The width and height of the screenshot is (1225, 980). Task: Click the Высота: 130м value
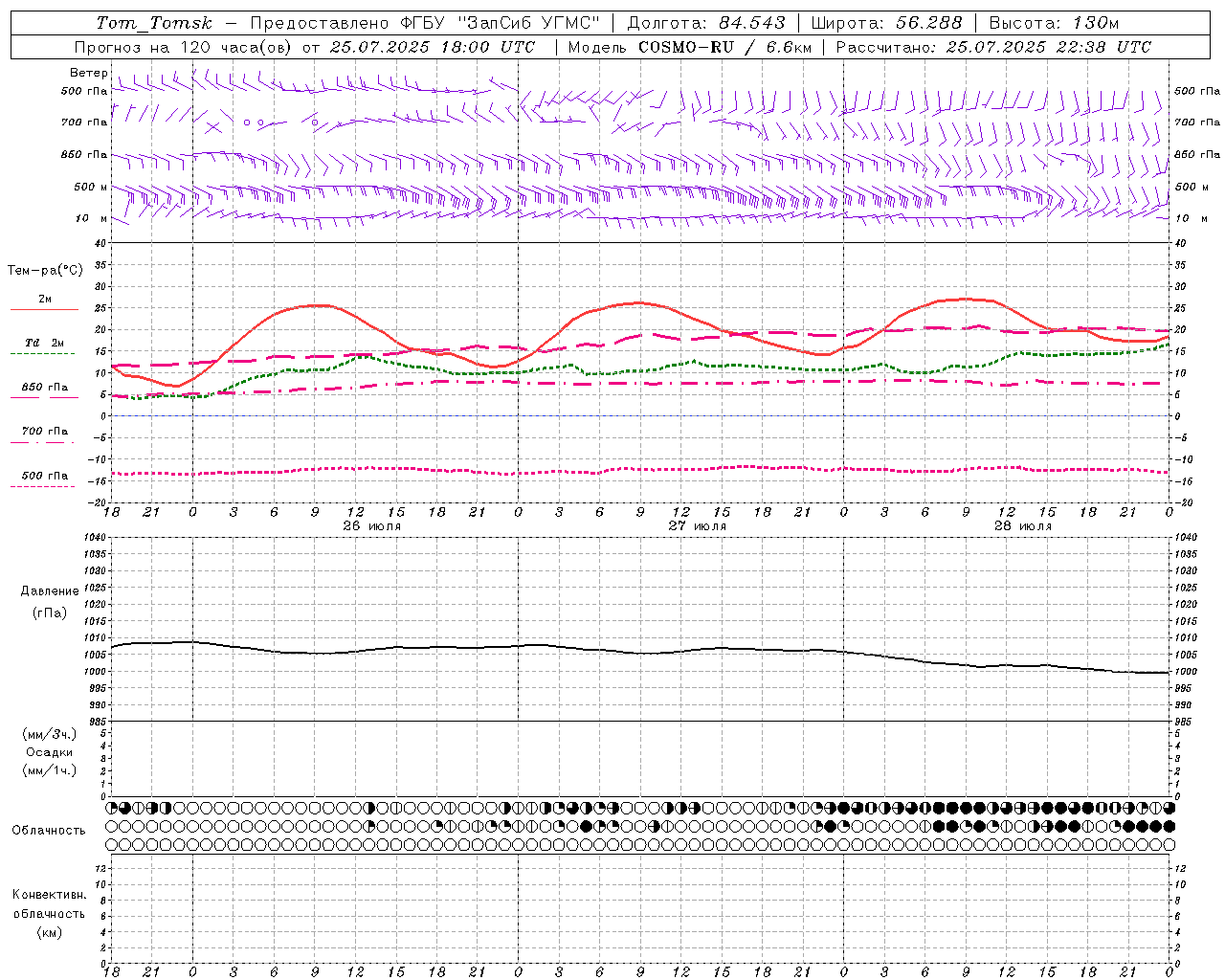point(1053,23)
